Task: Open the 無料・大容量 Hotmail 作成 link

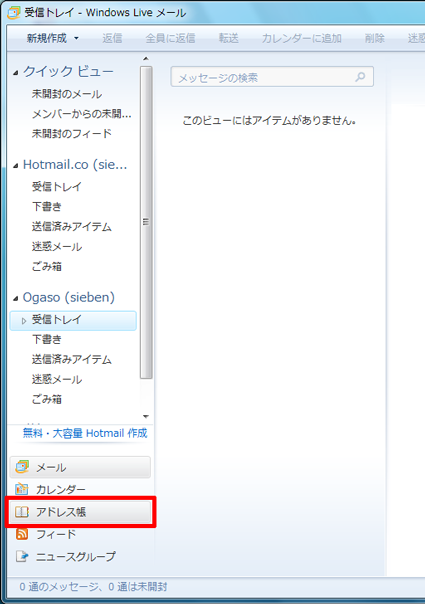Action: point(85,433)
